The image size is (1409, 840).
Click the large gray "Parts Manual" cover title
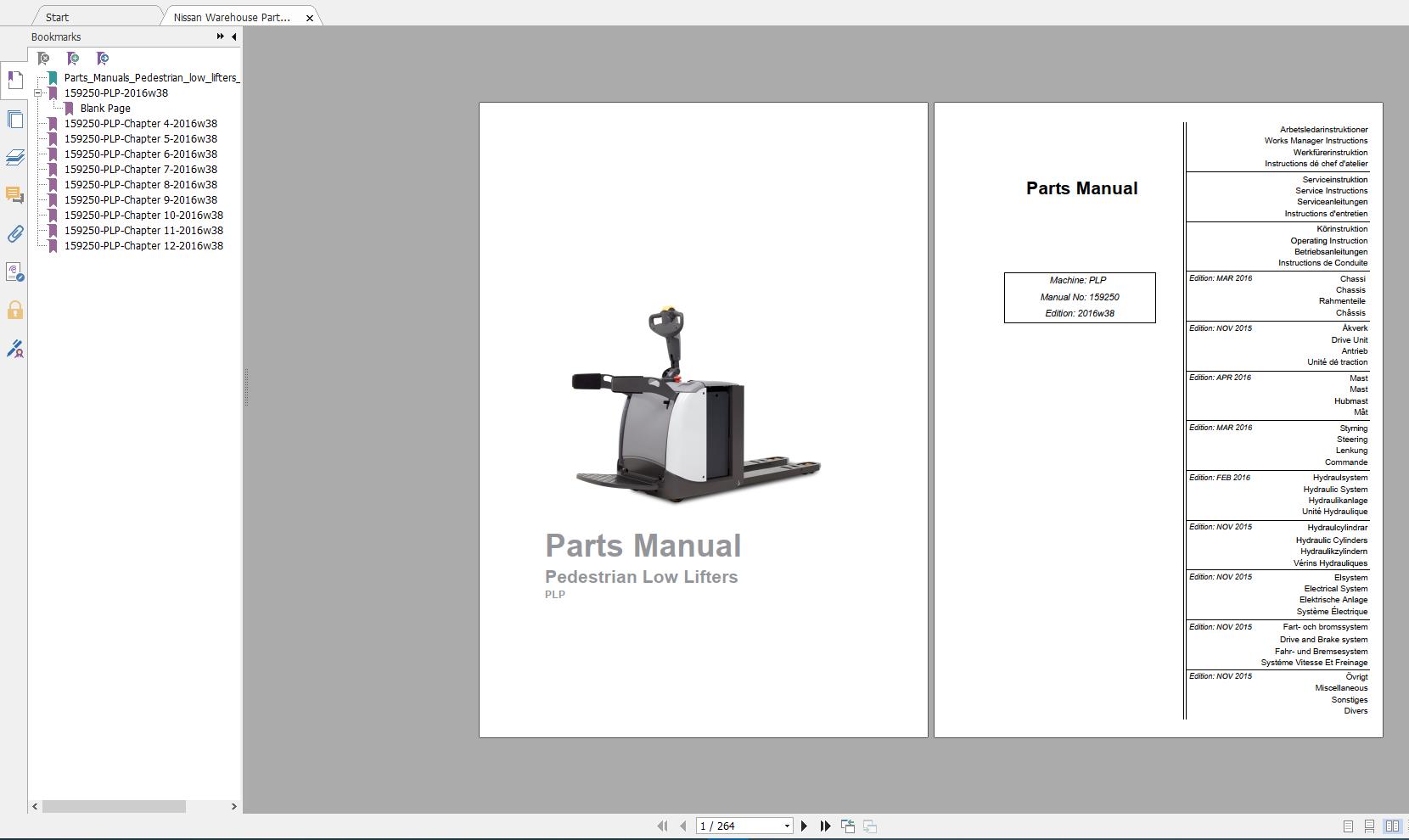click(x=643, y=546)
